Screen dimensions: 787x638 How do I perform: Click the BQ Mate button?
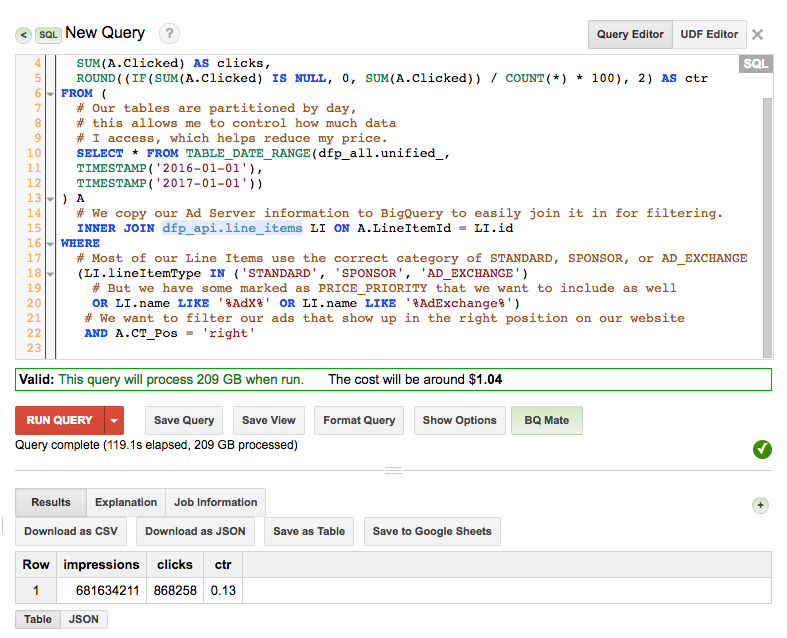coord(547,420)
